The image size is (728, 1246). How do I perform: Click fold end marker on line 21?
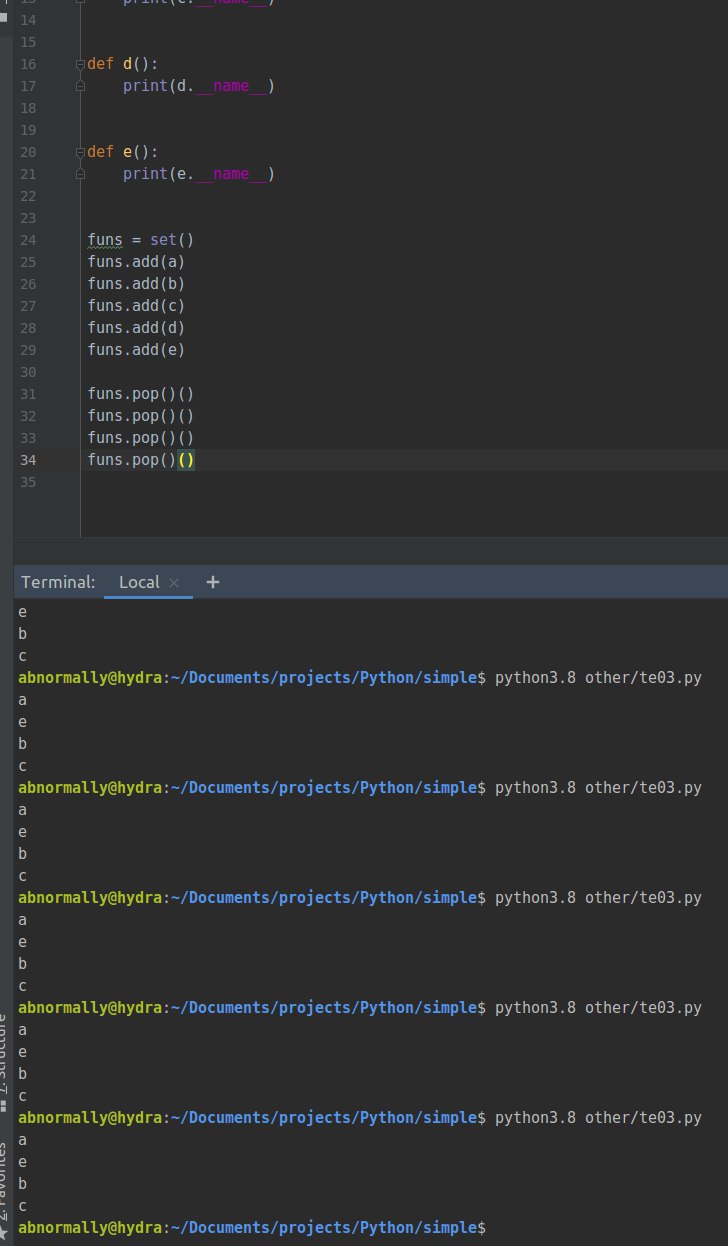pyautogui.click(x=81, y=174)
